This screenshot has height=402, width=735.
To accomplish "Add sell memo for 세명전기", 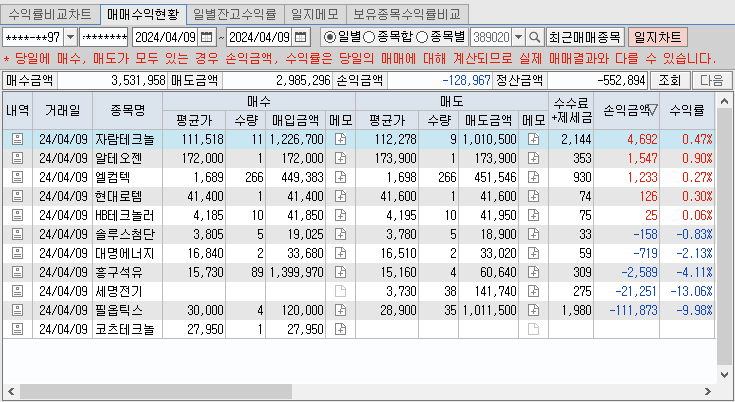I will tap(533, 291).
